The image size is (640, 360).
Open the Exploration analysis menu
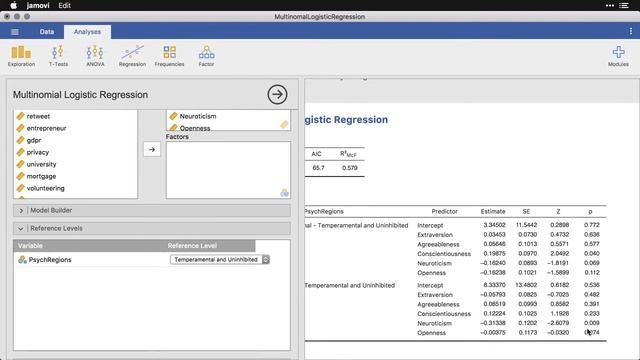point(21,56)
